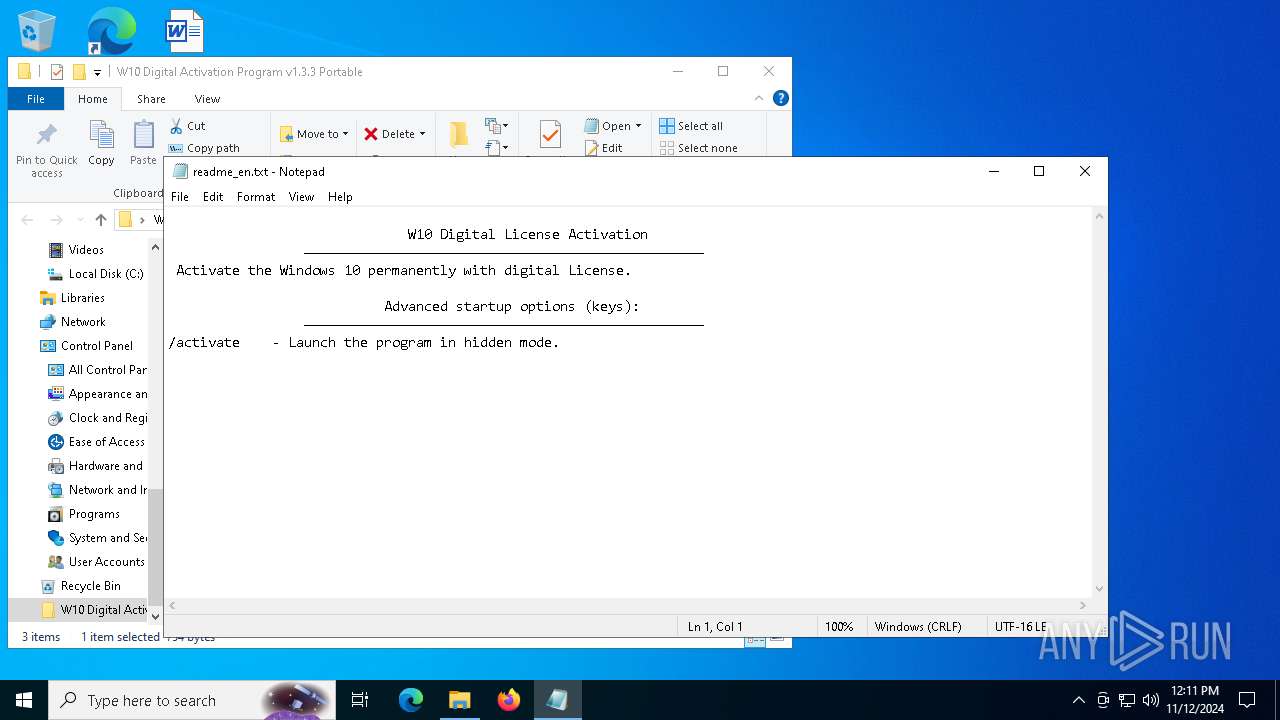
Task: Go back in Explorer navigation
Action: tap(27, 220)
